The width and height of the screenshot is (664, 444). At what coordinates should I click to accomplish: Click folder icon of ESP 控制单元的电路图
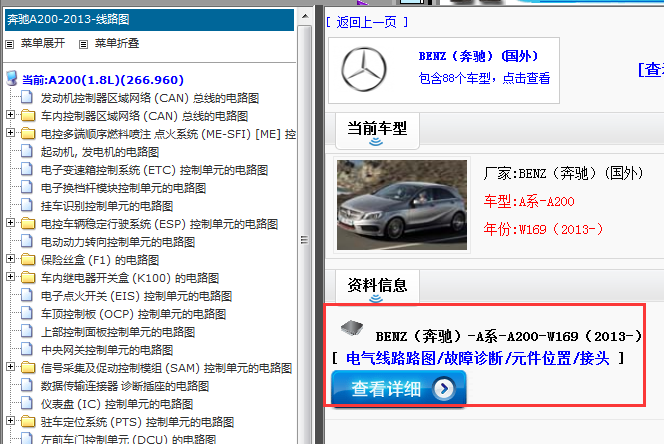point(28,223)
